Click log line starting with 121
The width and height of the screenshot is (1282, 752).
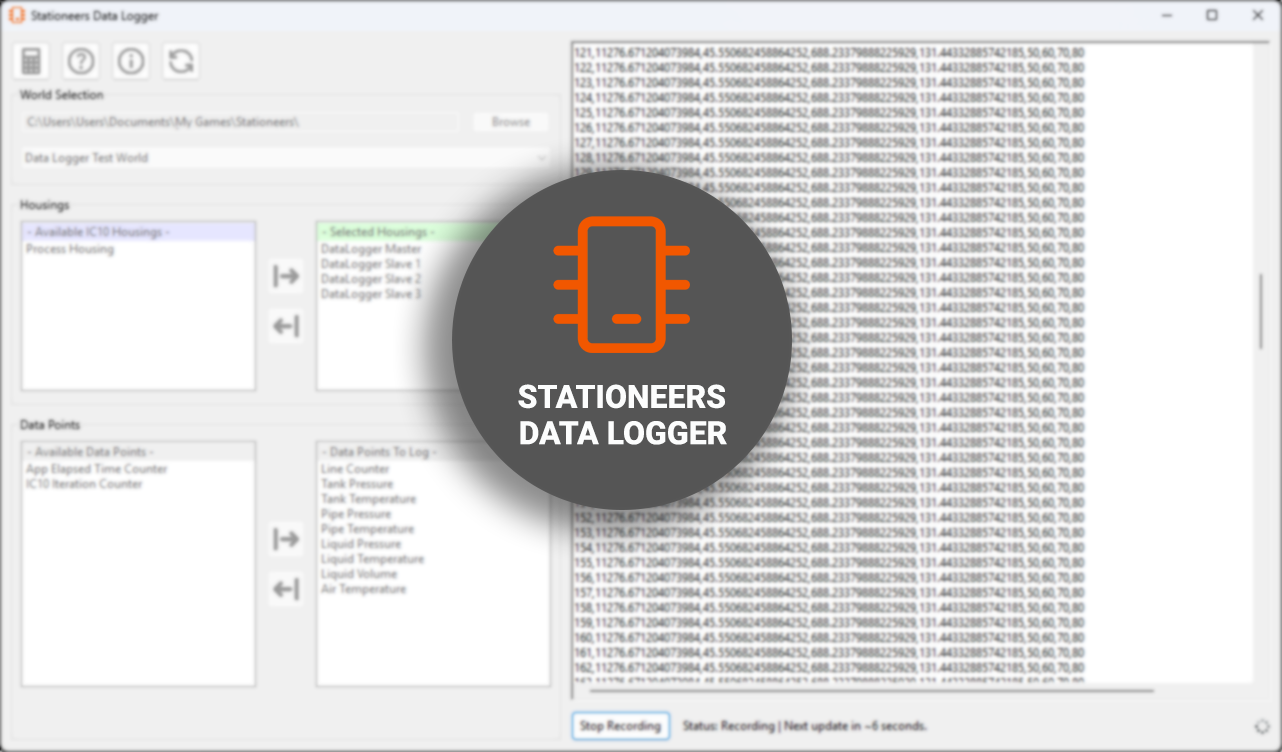829,52
